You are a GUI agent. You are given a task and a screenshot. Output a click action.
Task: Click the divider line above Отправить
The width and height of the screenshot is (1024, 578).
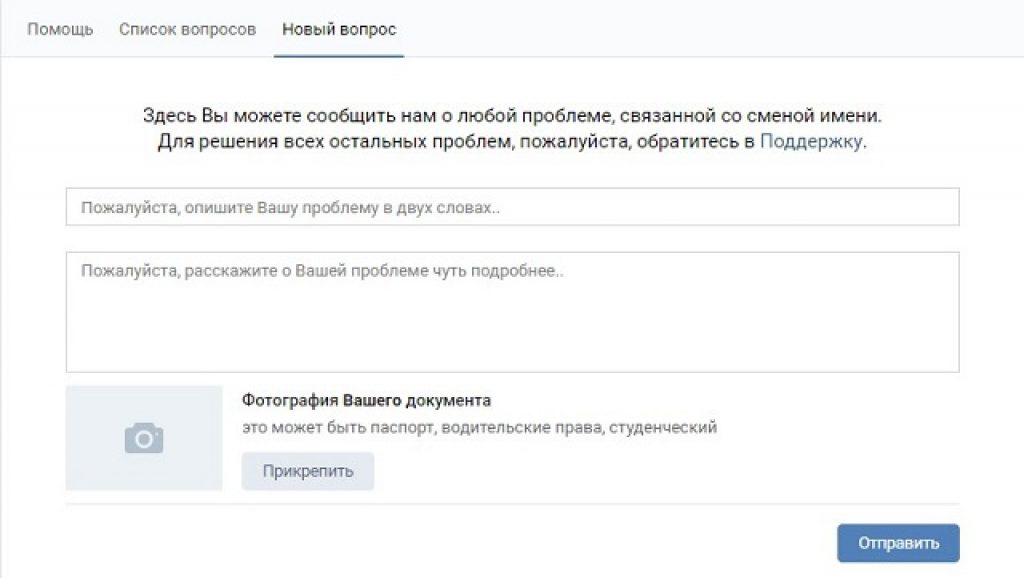tap(513, 504)
